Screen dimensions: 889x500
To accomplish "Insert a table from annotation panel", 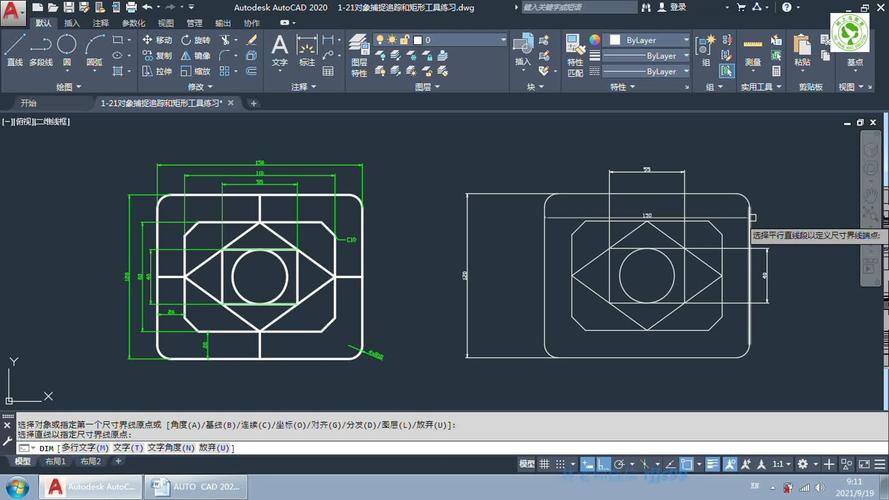I will point(328,71).
